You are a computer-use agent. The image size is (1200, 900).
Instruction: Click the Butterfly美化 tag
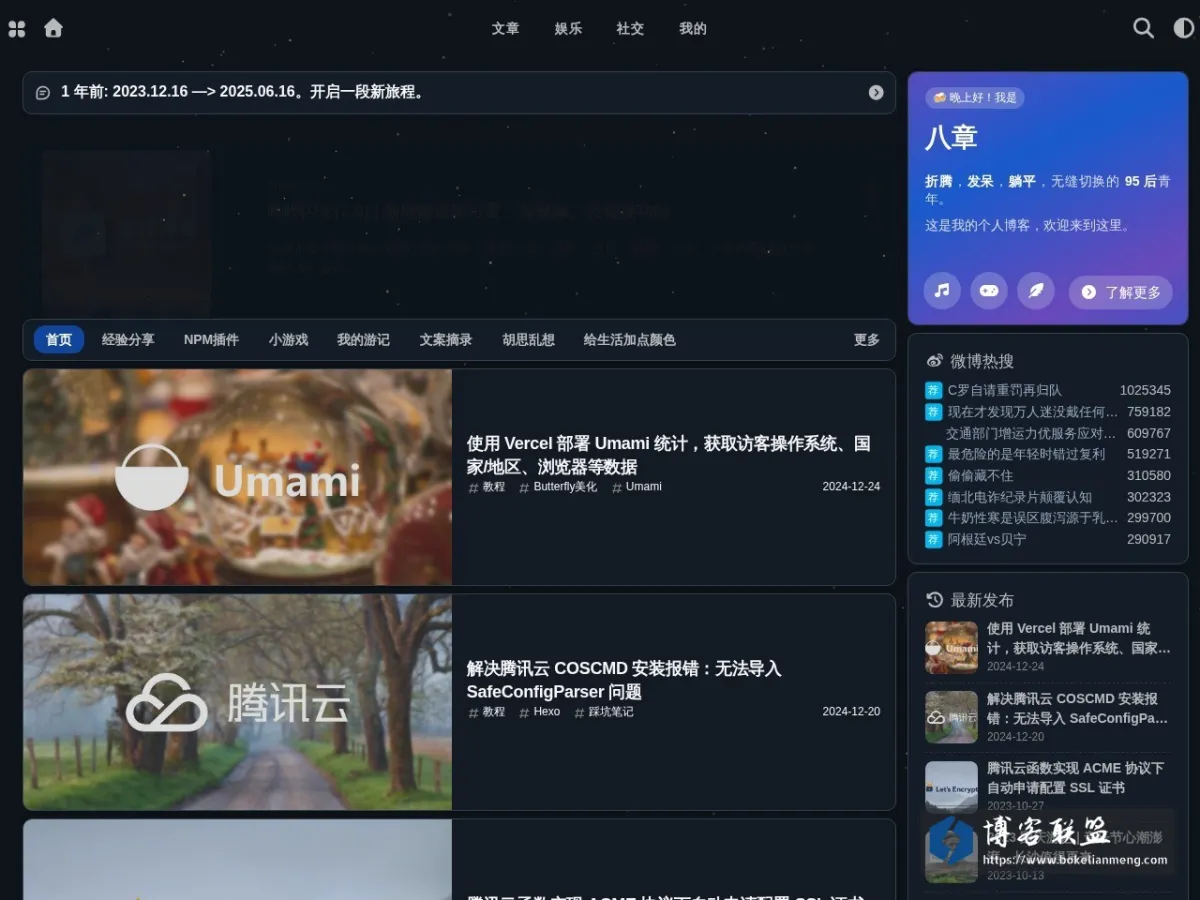point(558,487)
